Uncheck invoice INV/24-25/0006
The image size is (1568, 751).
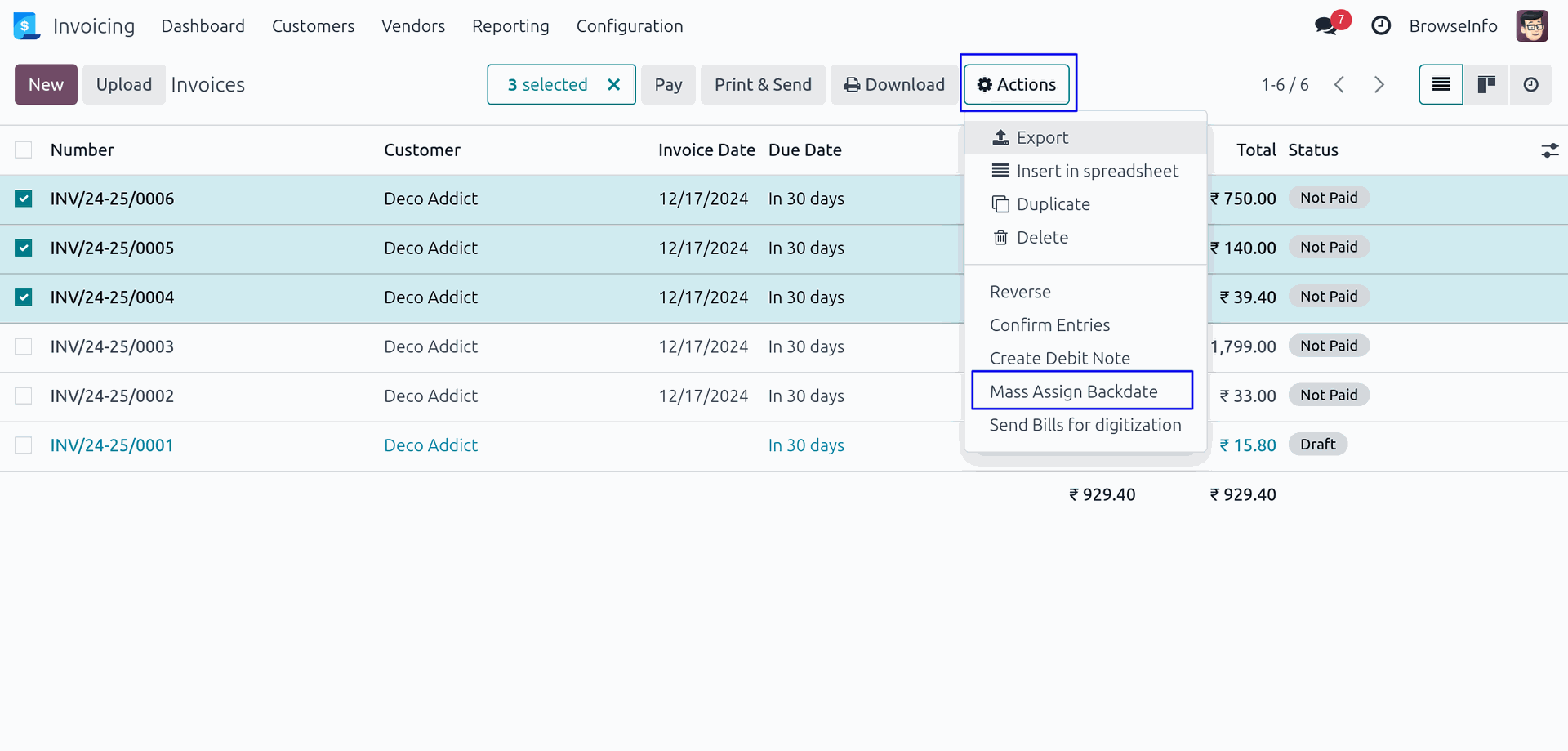(x=24, y=199)
